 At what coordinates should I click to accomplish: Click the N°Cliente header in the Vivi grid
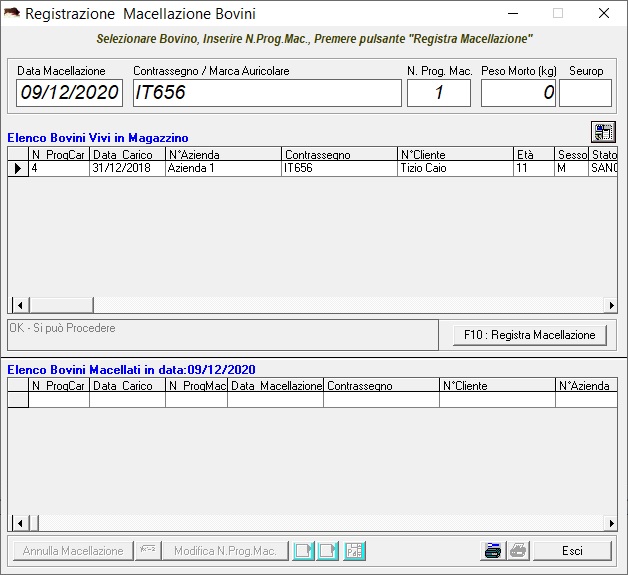tap(456, 155)
